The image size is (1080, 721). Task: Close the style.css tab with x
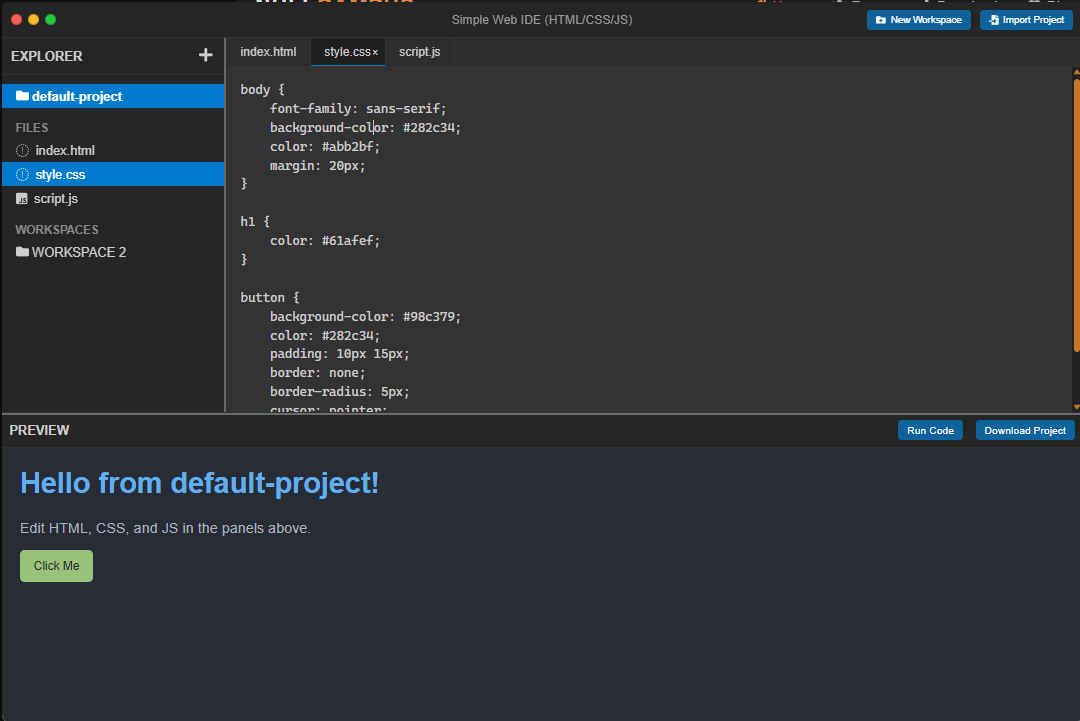(375, 52)
